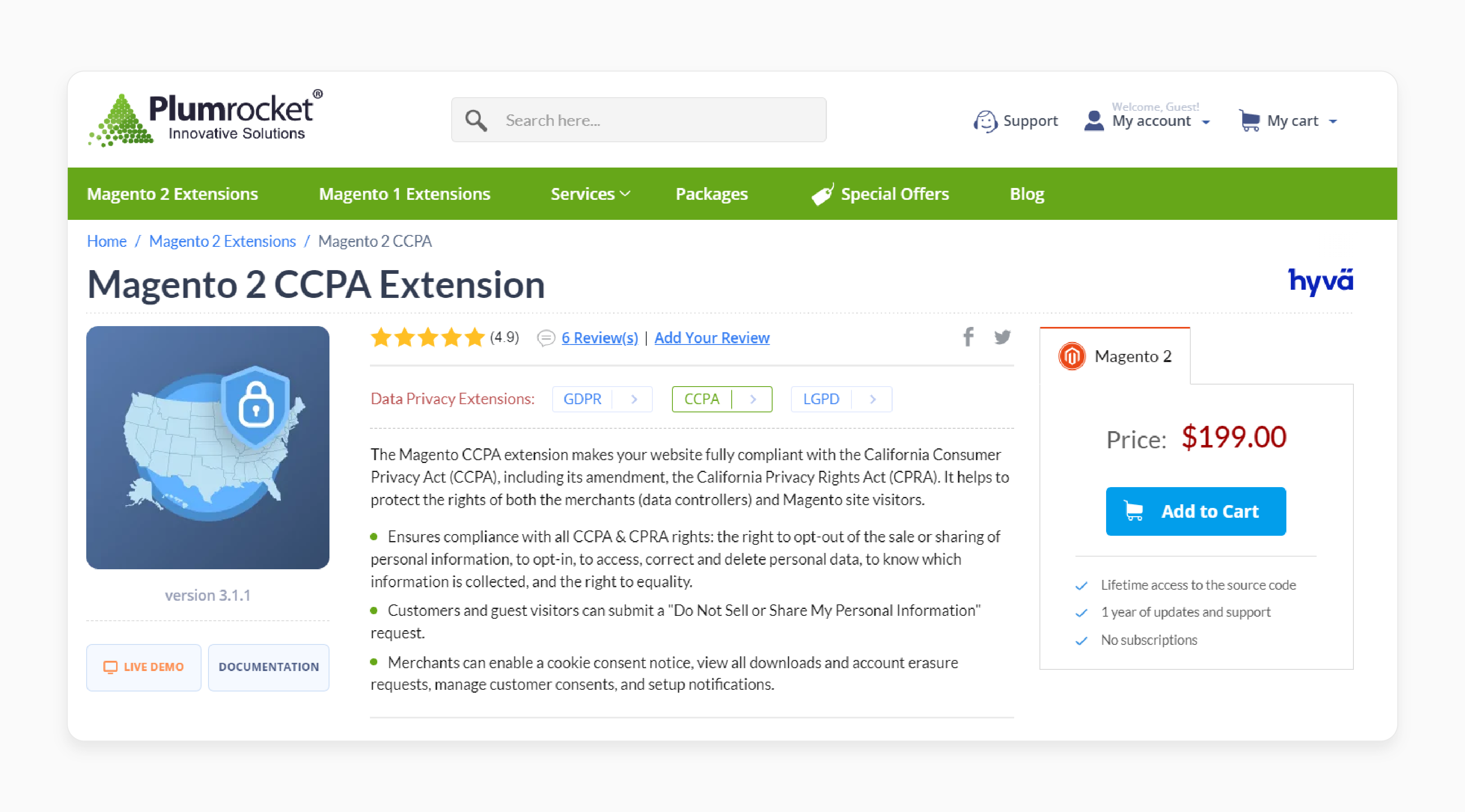The height and width of the screenshot is (812, 1465).
Task: Click the $199.00 price
Action: click(x=1234, y=437)
